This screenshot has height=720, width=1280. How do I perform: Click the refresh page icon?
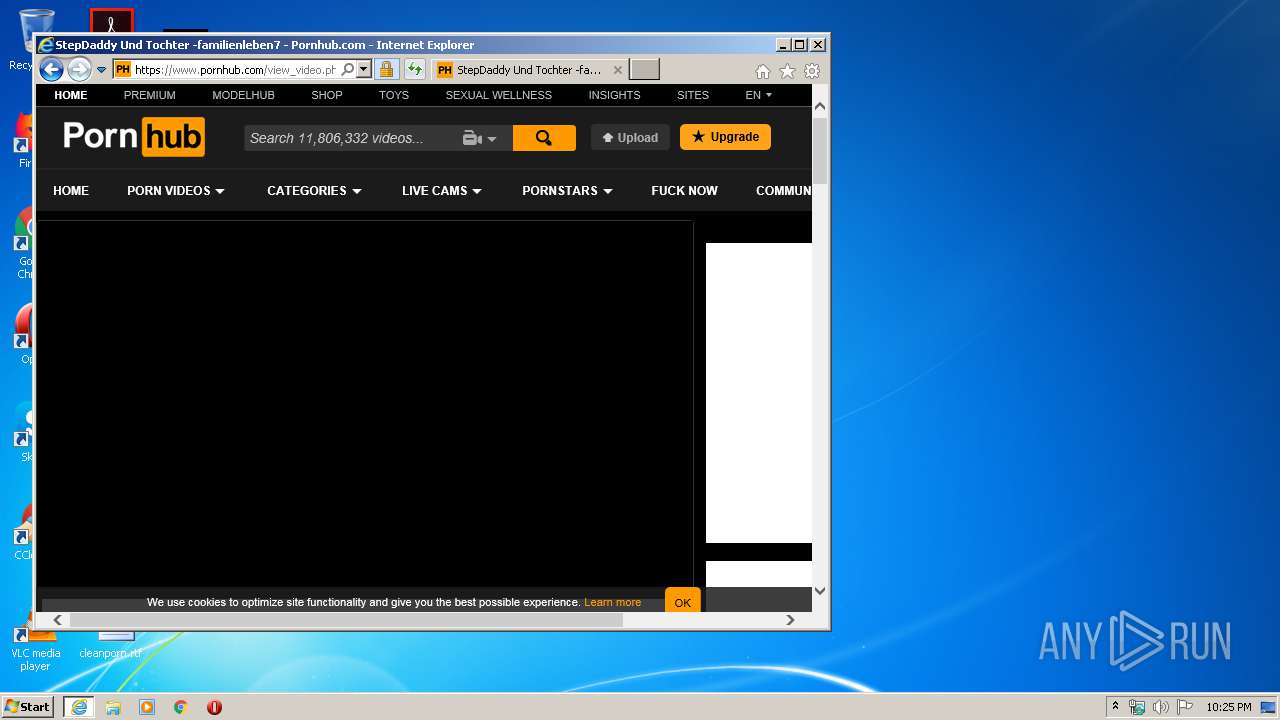[414, 70]
